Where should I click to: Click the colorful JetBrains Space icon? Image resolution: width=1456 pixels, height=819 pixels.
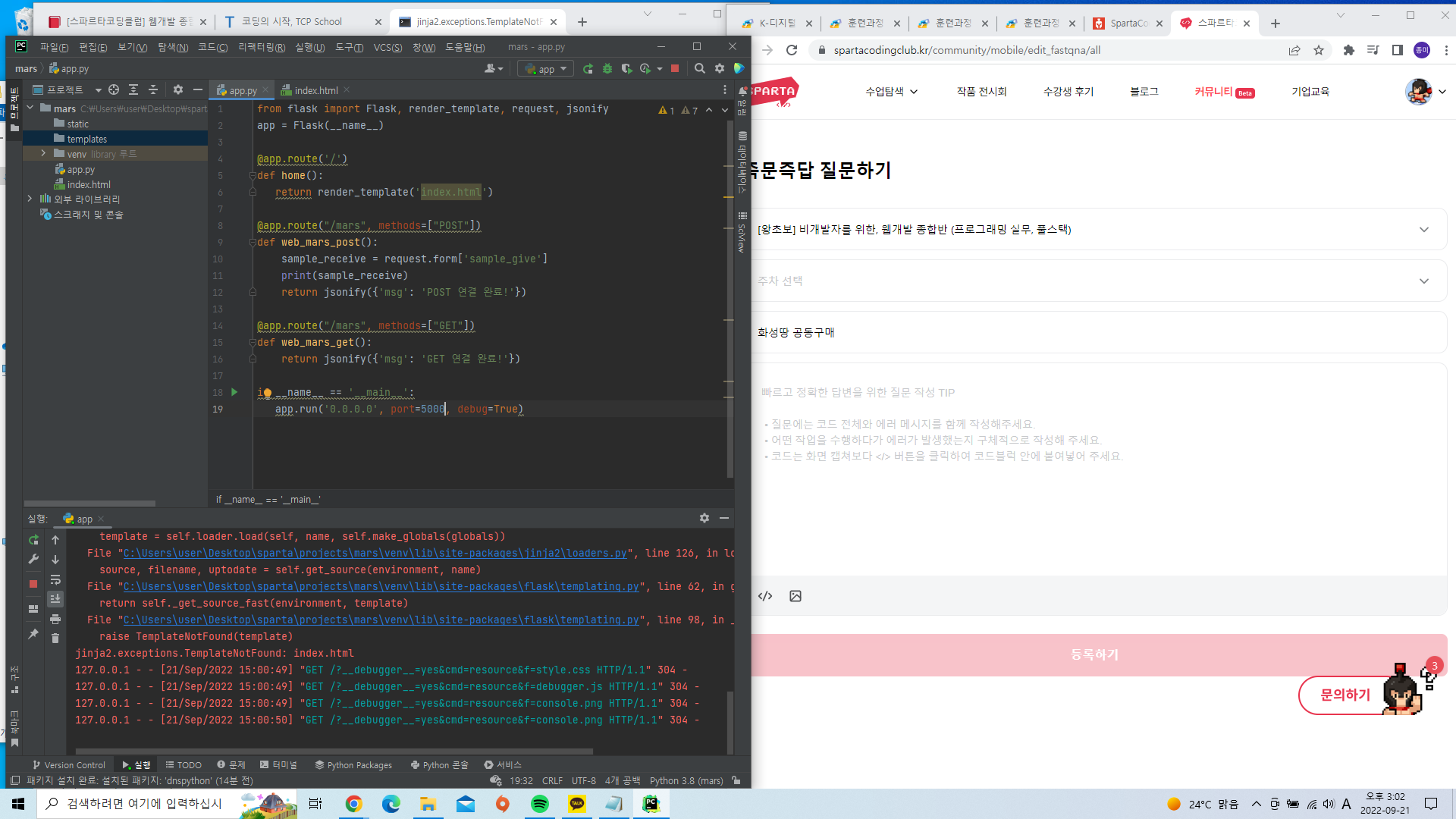click(x=739, y=69)
